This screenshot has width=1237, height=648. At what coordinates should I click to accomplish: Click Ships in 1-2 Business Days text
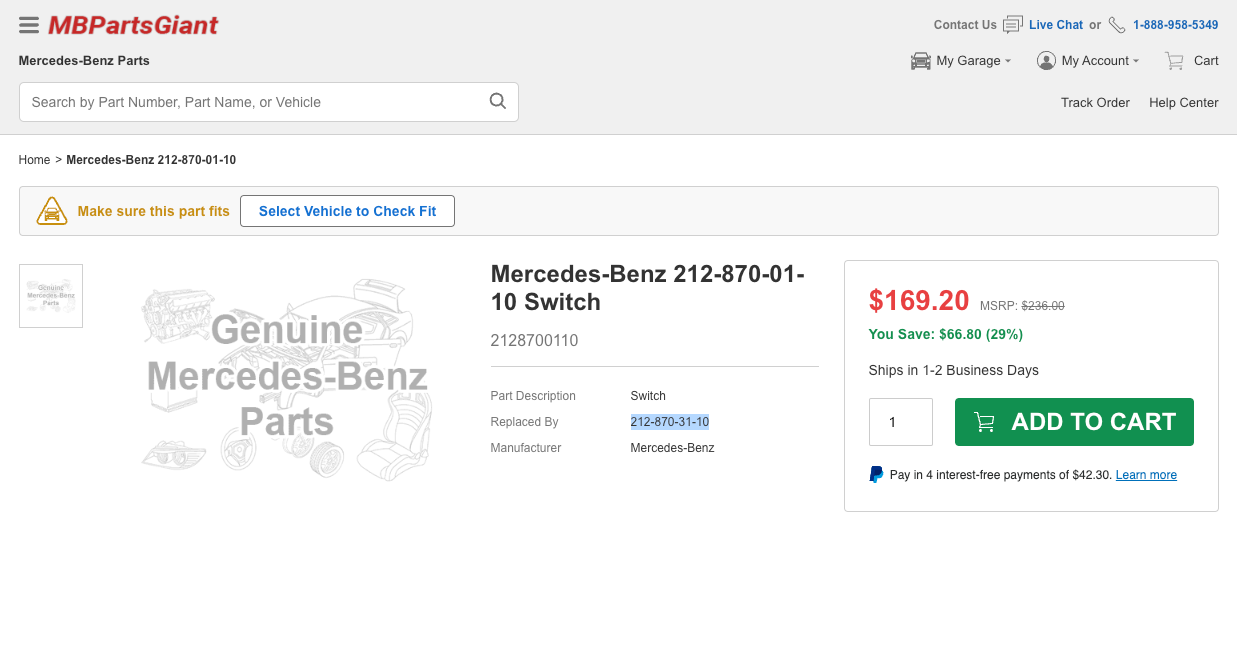(954, 370)
